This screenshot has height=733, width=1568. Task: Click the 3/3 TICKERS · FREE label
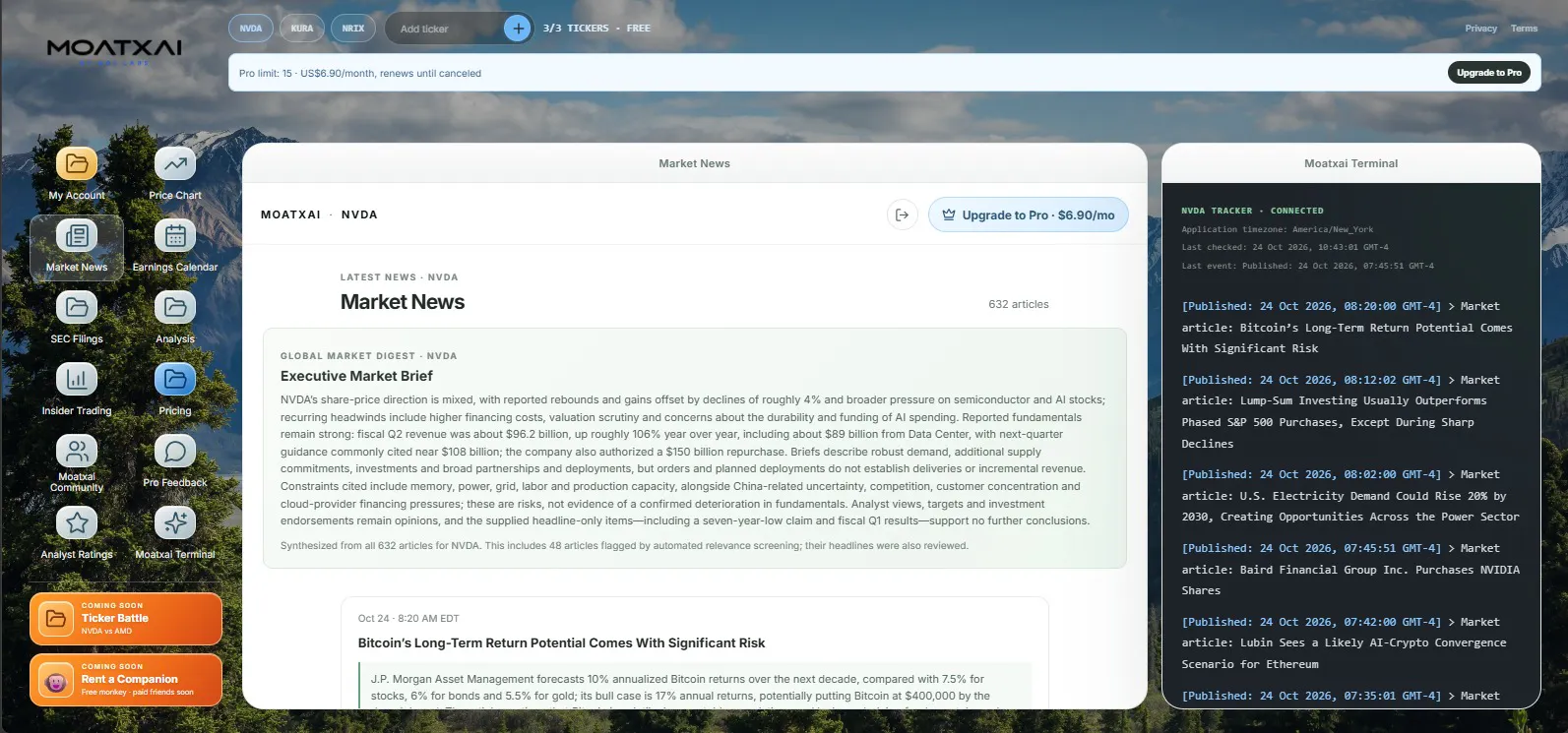coord(596,29)
